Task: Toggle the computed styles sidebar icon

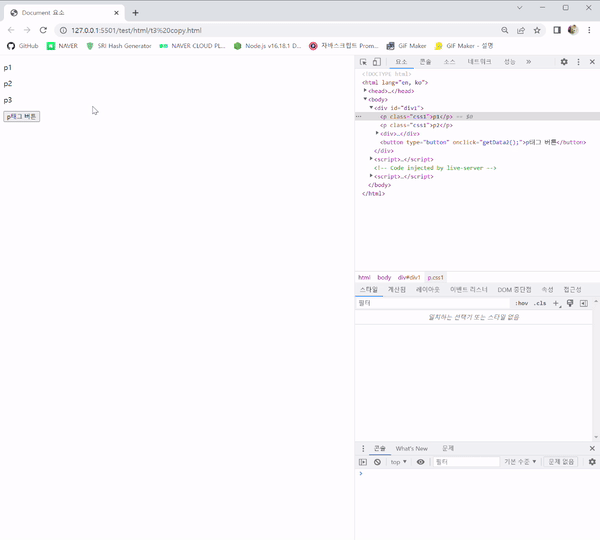Action: click(x=584, y=303)
